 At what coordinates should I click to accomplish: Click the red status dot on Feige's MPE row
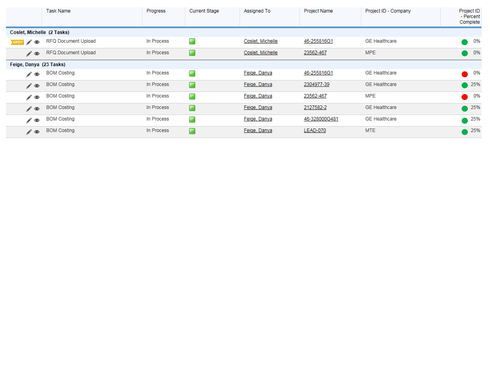(465, 97)
